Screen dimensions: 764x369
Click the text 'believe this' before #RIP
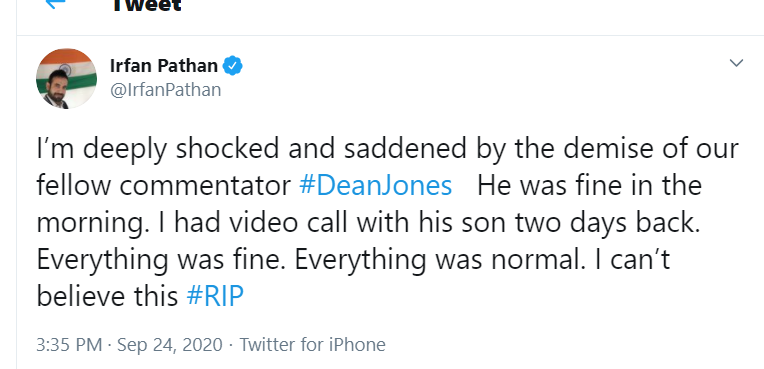[x=107, y=296]
